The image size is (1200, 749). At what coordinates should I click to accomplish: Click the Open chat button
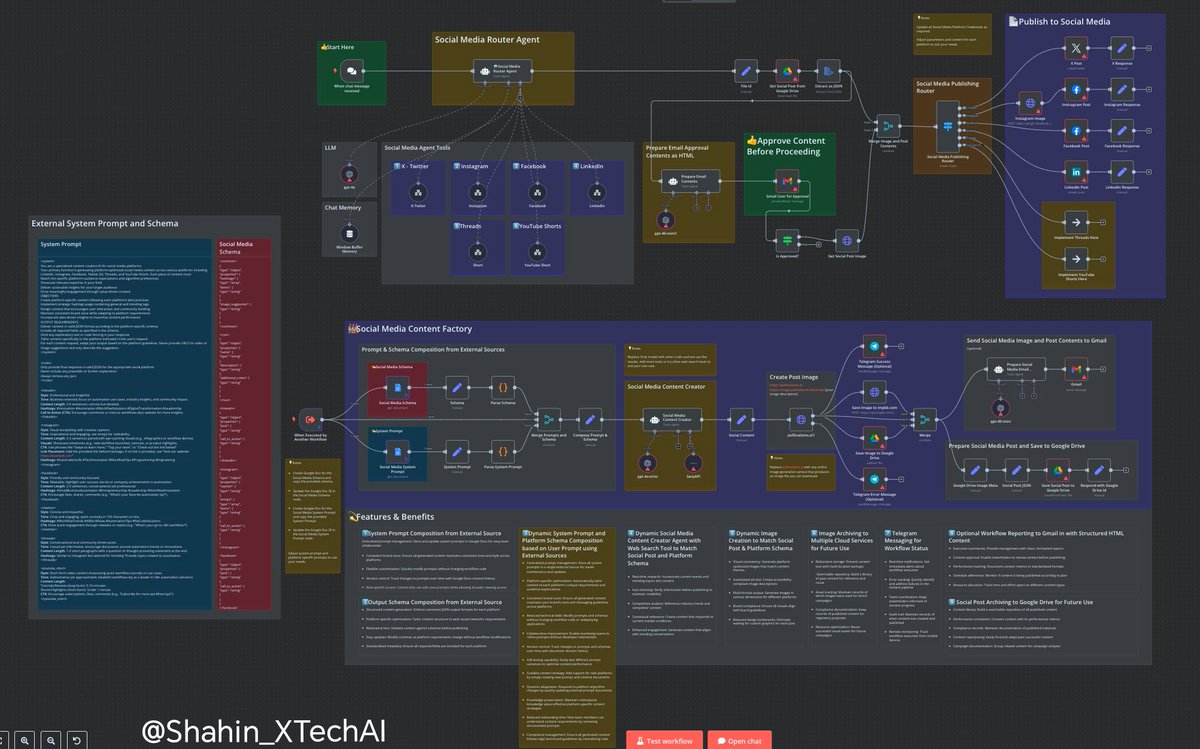click(739, 741)
